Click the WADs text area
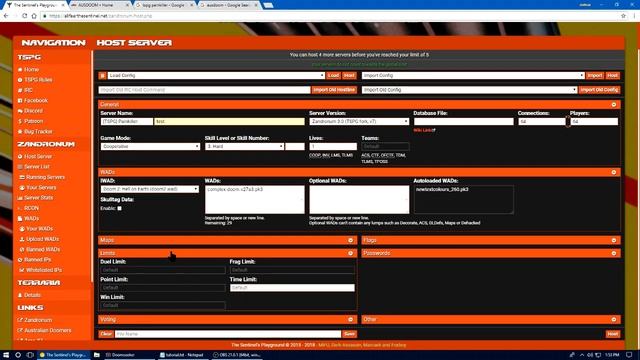Image resolution: width=640 pixels, height=360 pixels. pos(254,200)
